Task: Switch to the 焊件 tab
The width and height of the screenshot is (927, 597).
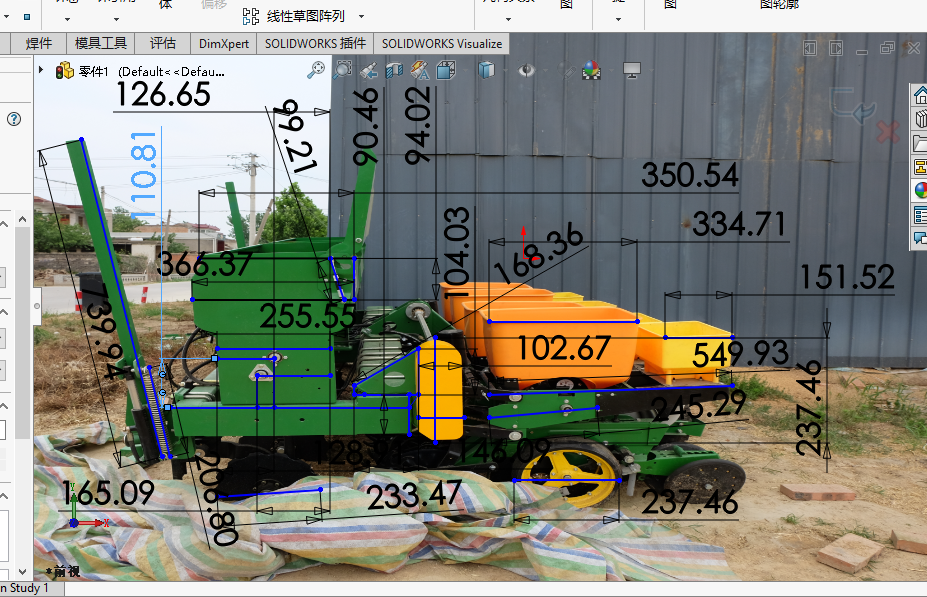Action: pos(39,44)
